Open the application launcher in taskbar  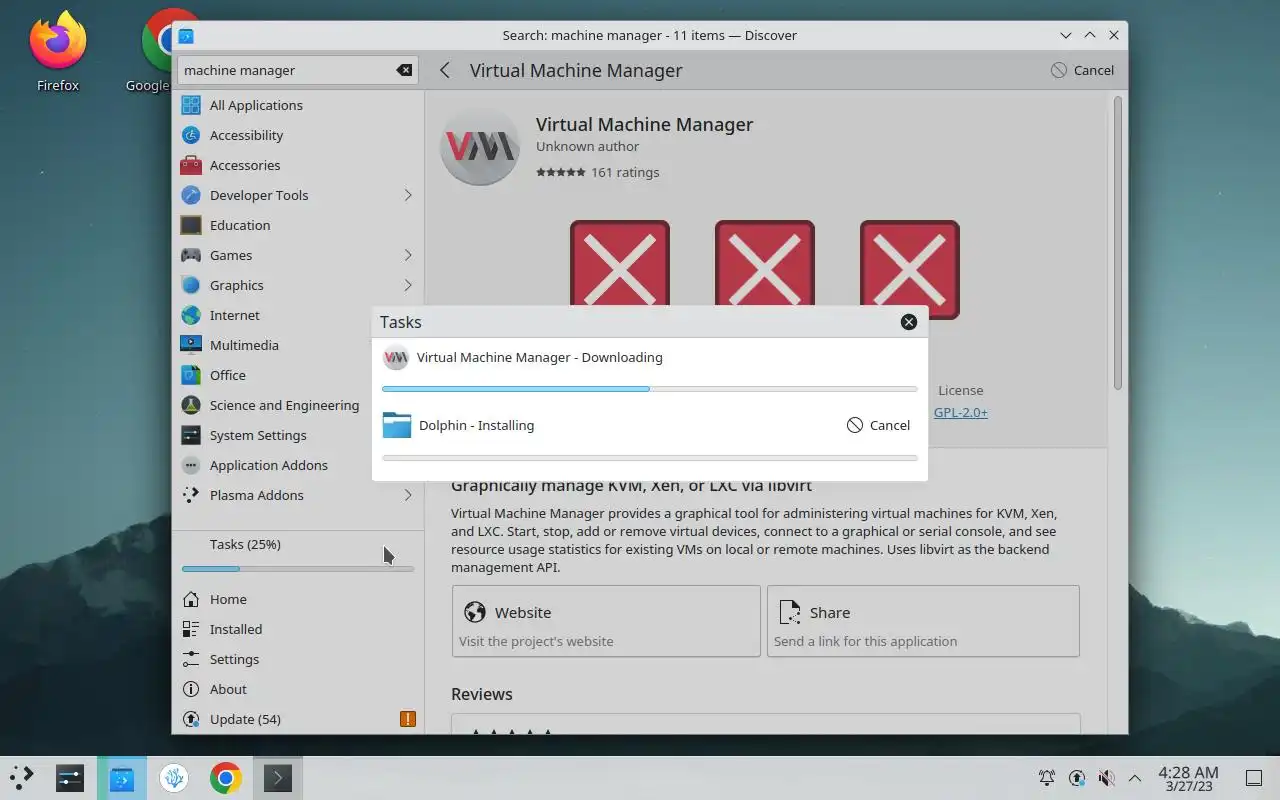[x=22, y=778]
